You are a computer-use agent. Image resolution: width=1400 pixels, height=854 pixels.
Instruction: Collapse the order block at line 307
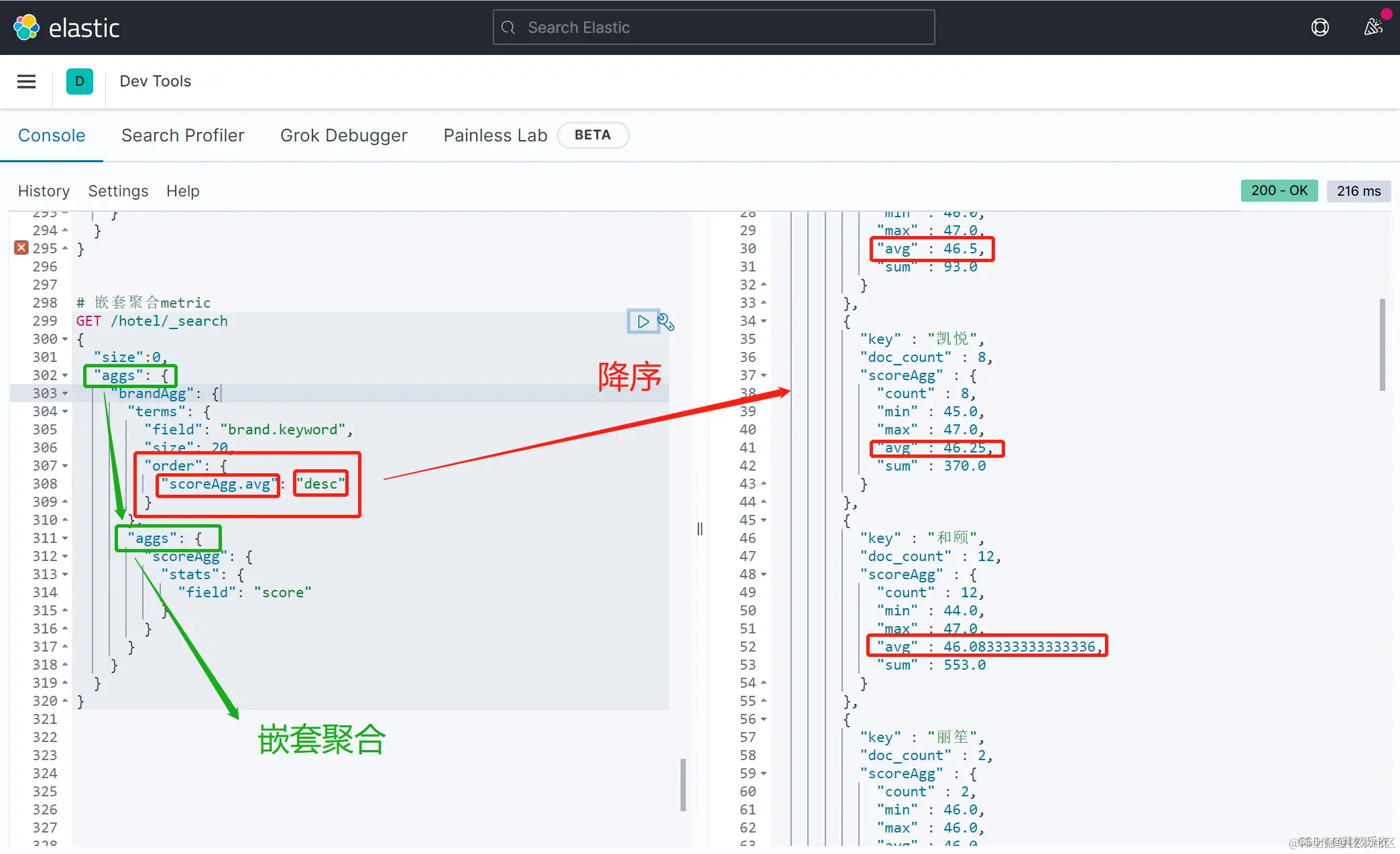65,466
